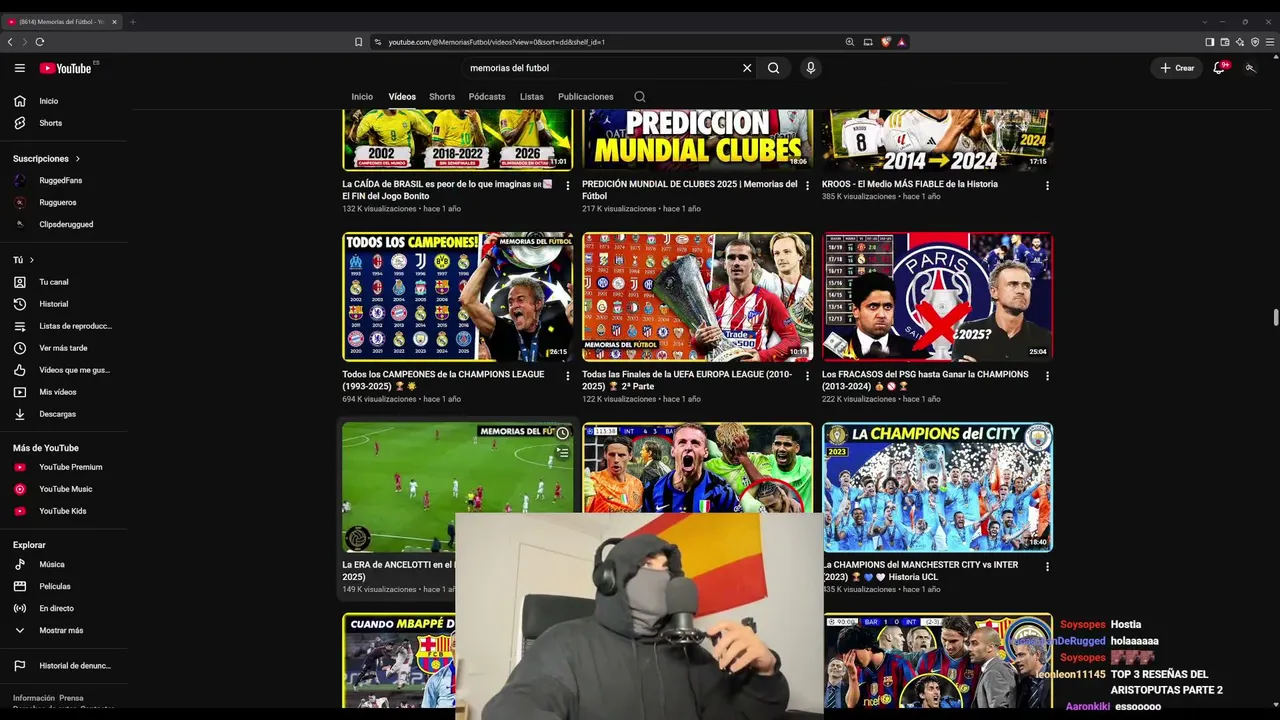The image size is (1280, 720).
Task: Open options for CAMPEONES de la CHAMPIONS video
Action: (568, 376)
